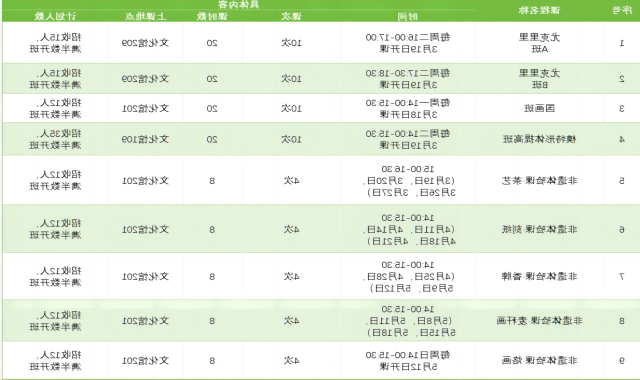This screenshot has width=640, height=380.
Task: Click 文化馆109 location cell
Action: tap(145, 140)
